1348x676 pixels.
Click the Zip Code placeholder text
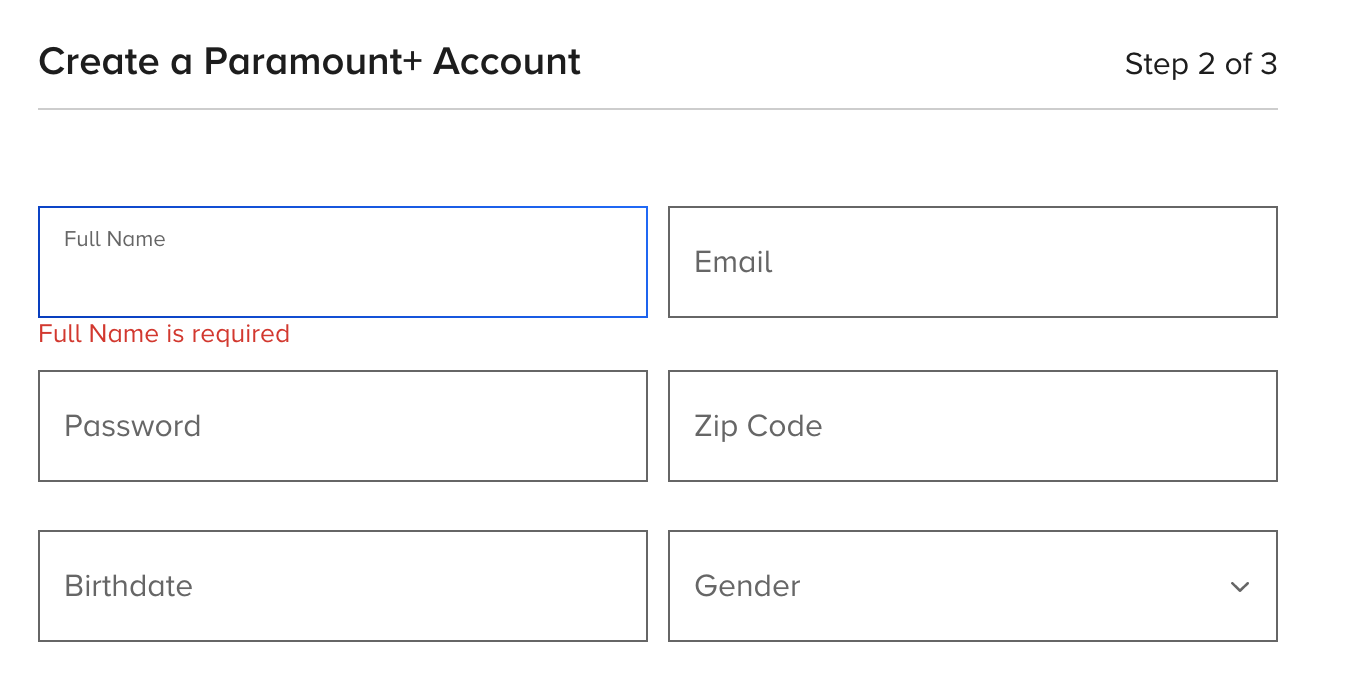pos(758,426)
